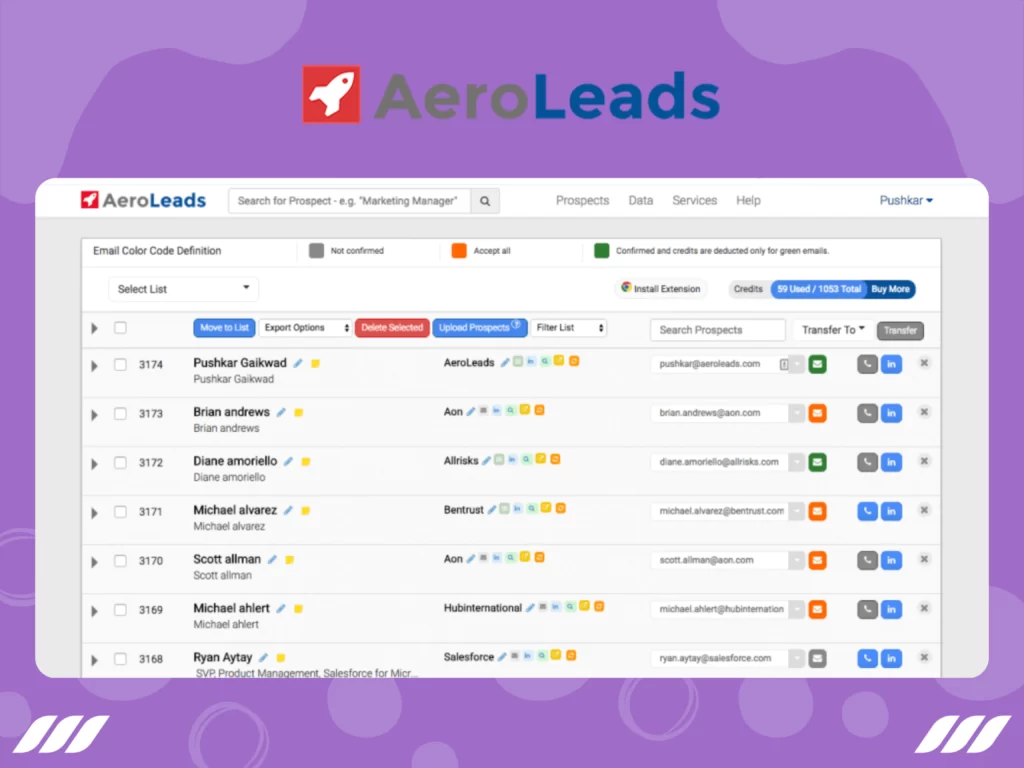Click the Search for Prospect input field
Viewport: 1024px width, 768px height.
[x=349, y=201]
